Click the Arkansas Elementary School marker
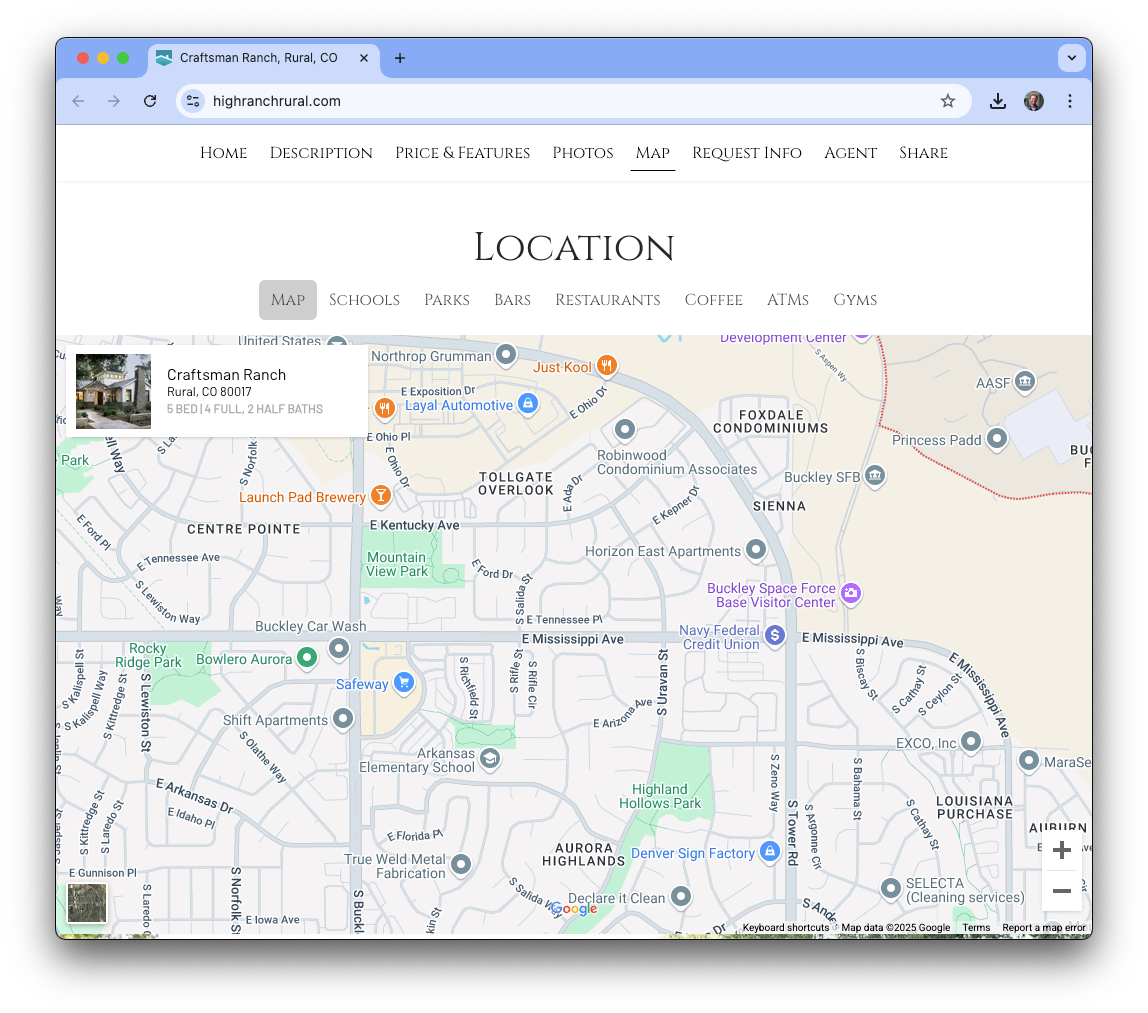Image resolution: width=1148 pixels, height=1013 pixels. click(x=490, y=758)
